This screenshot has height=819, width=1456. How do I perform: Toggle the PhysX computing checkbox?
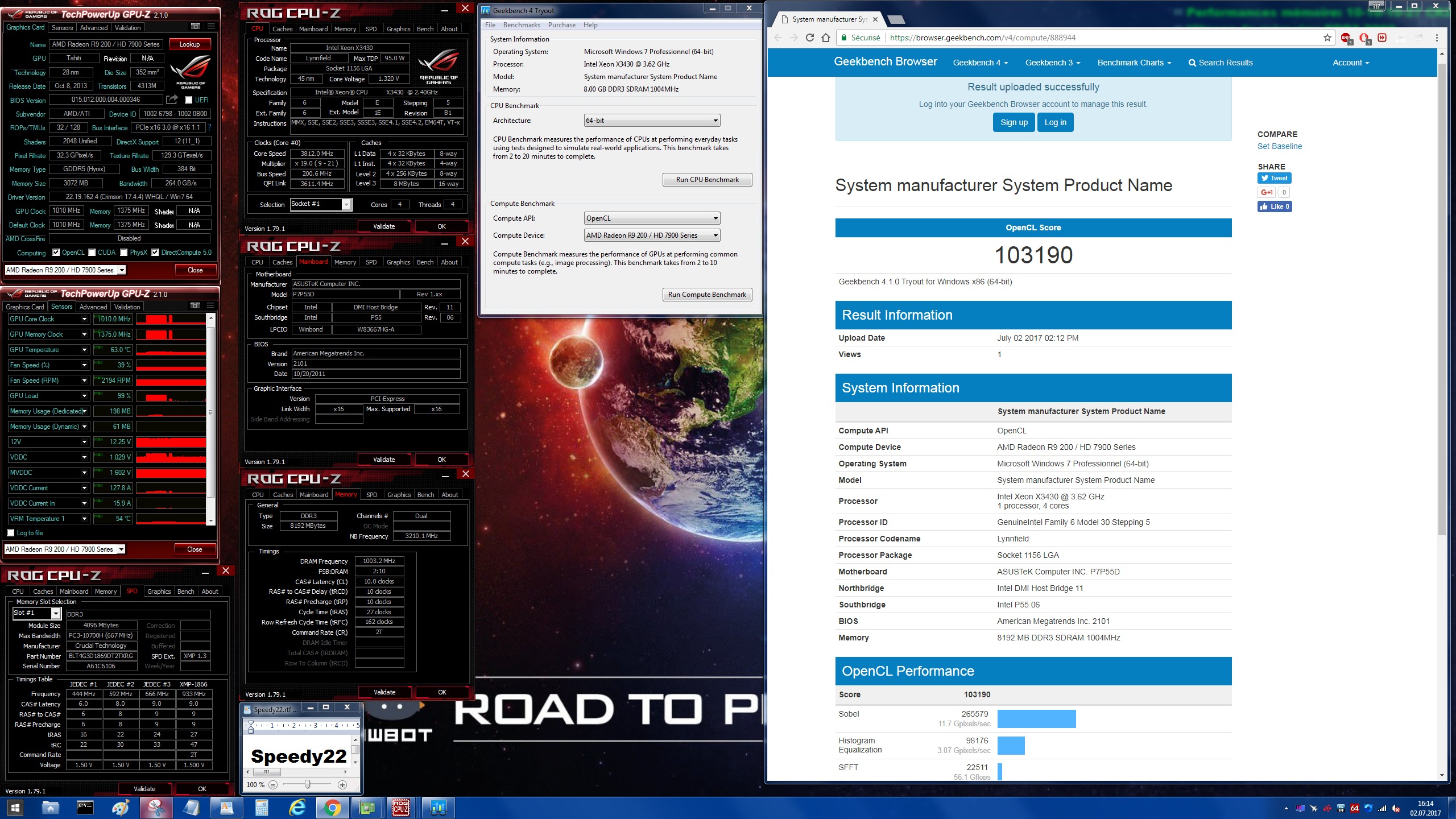[123, 253]
